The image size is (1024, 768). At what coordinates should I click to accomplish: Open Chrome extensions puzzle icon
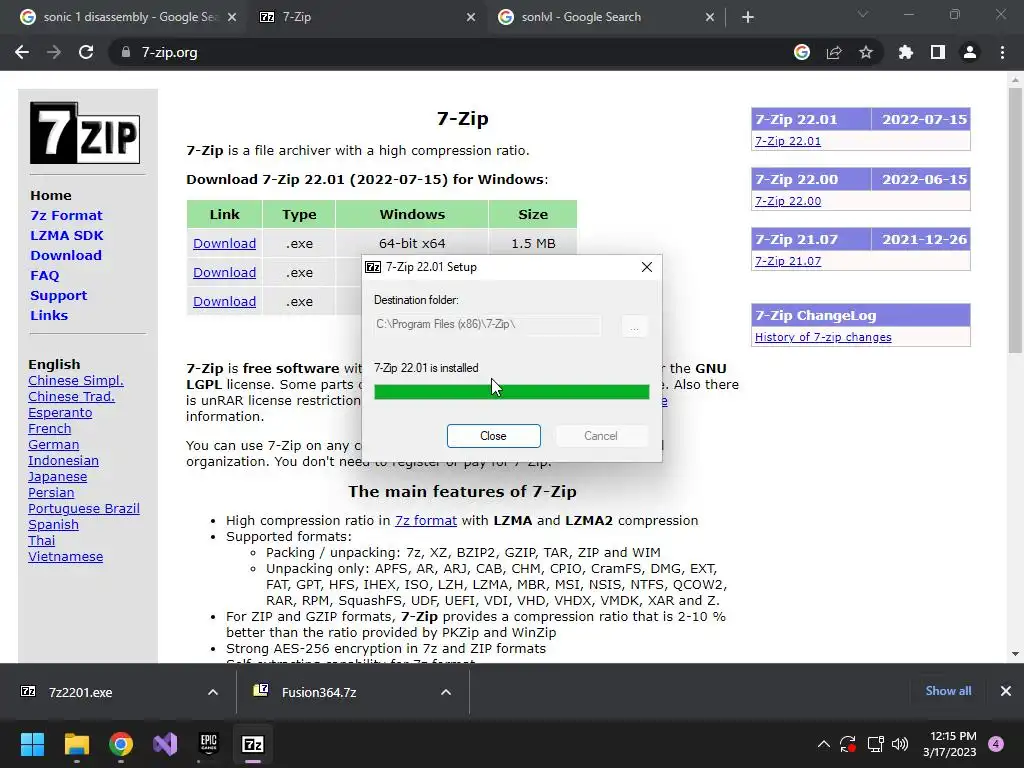tap(905, 52)
